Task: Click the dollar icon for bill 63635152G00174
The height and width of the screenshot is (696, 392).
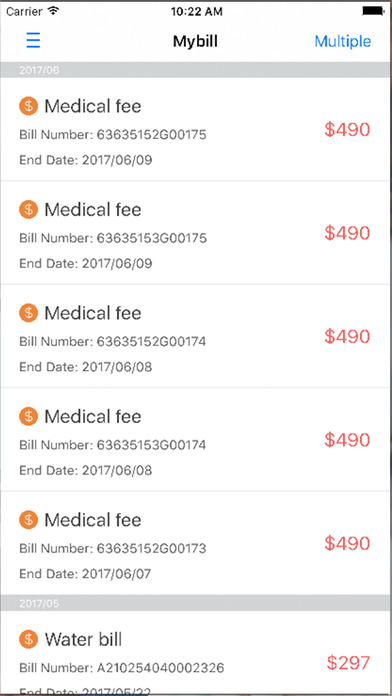Action: click(x=29, y=313)
